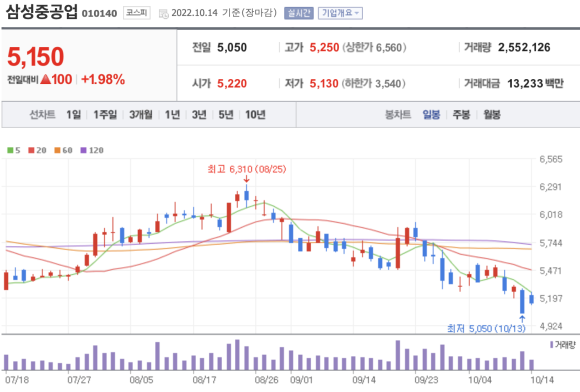The height and width of the screenshot is (392, 580).
Task: Select the 1주일 line chart tab
Action: coord(105,115)
